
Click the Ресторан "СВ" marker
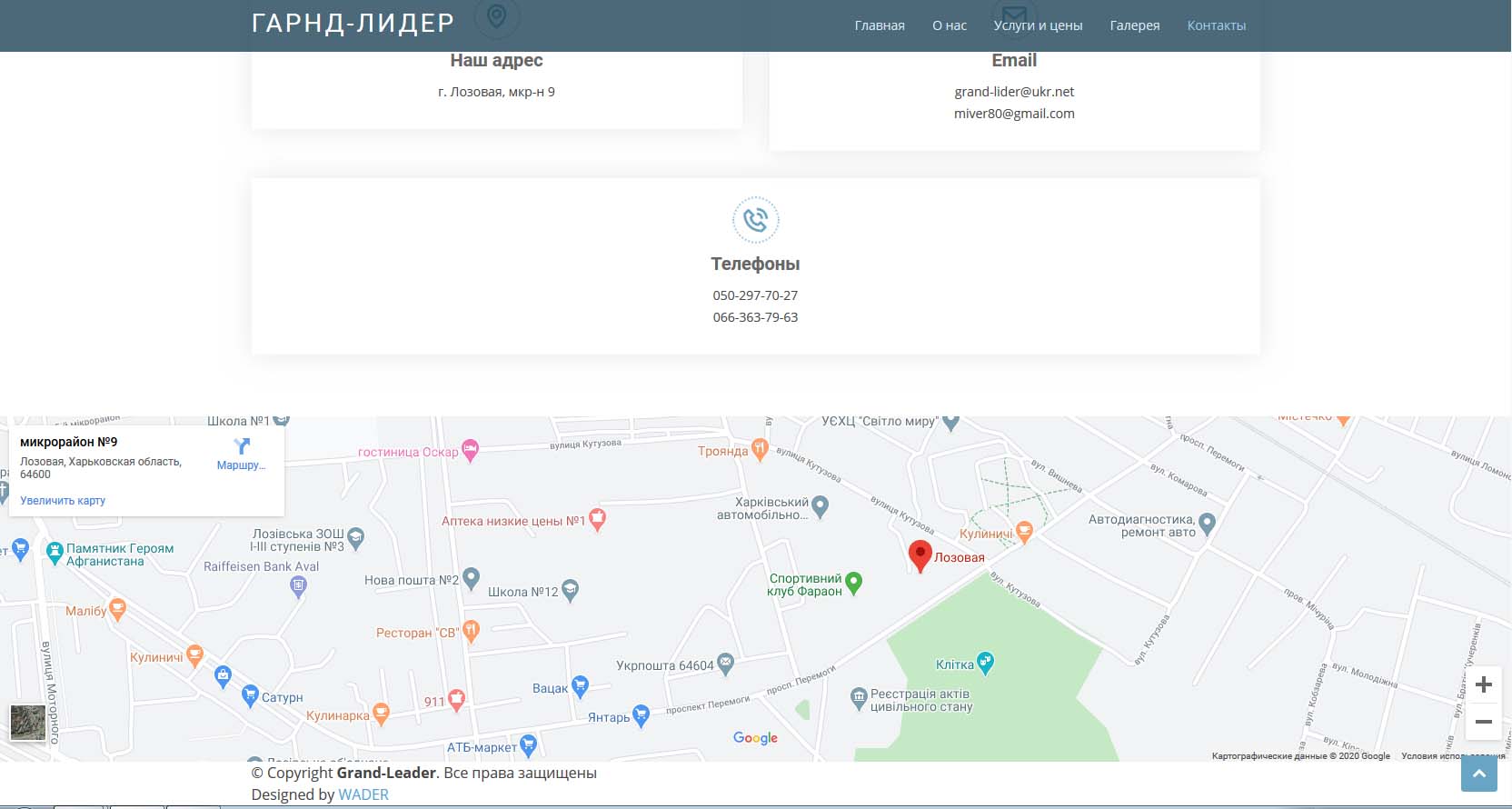471,630
